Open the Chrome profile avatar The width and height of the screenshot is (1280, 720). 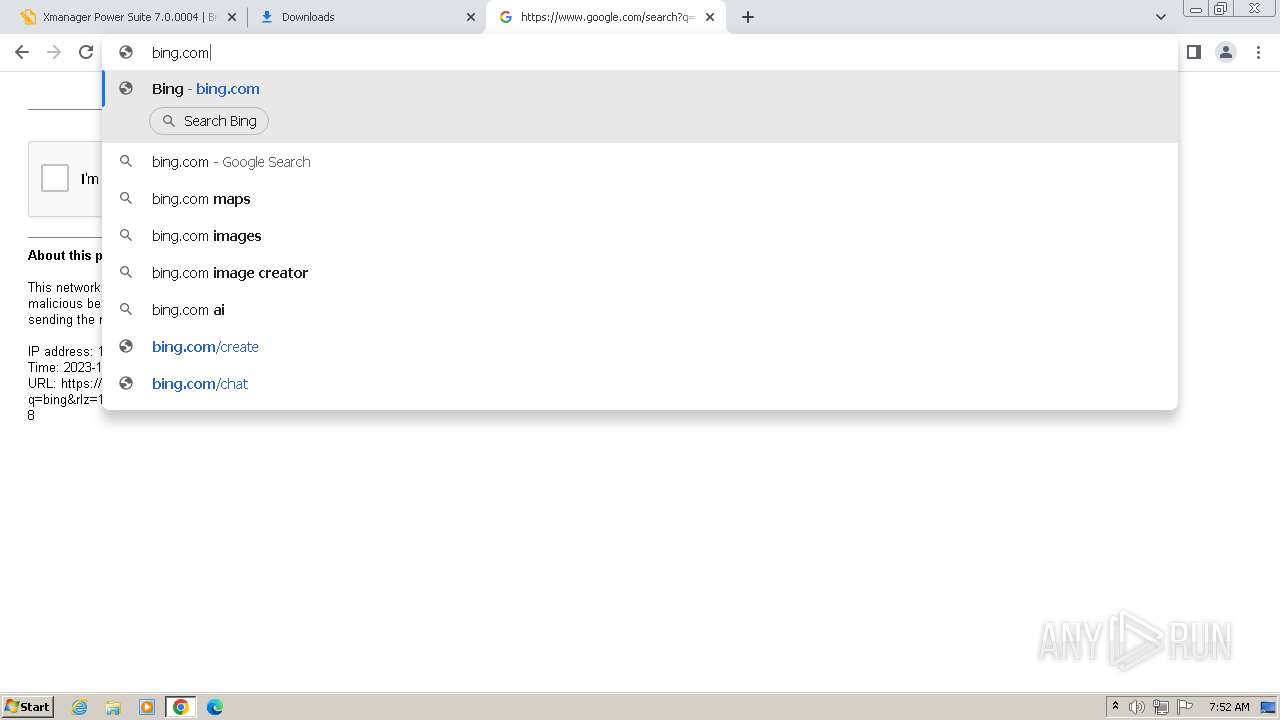(1226, 52)
